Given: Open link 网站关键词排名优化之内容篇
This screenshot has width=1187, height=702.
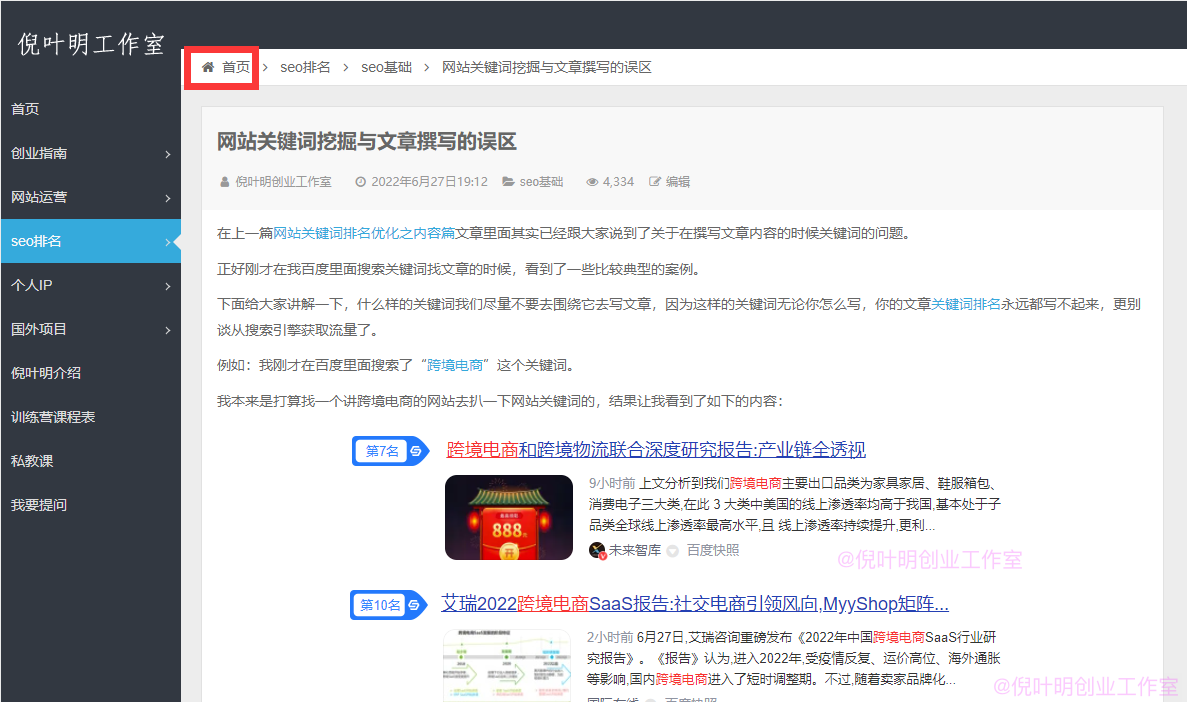Looking at the screenshot, I should point(363,233).
